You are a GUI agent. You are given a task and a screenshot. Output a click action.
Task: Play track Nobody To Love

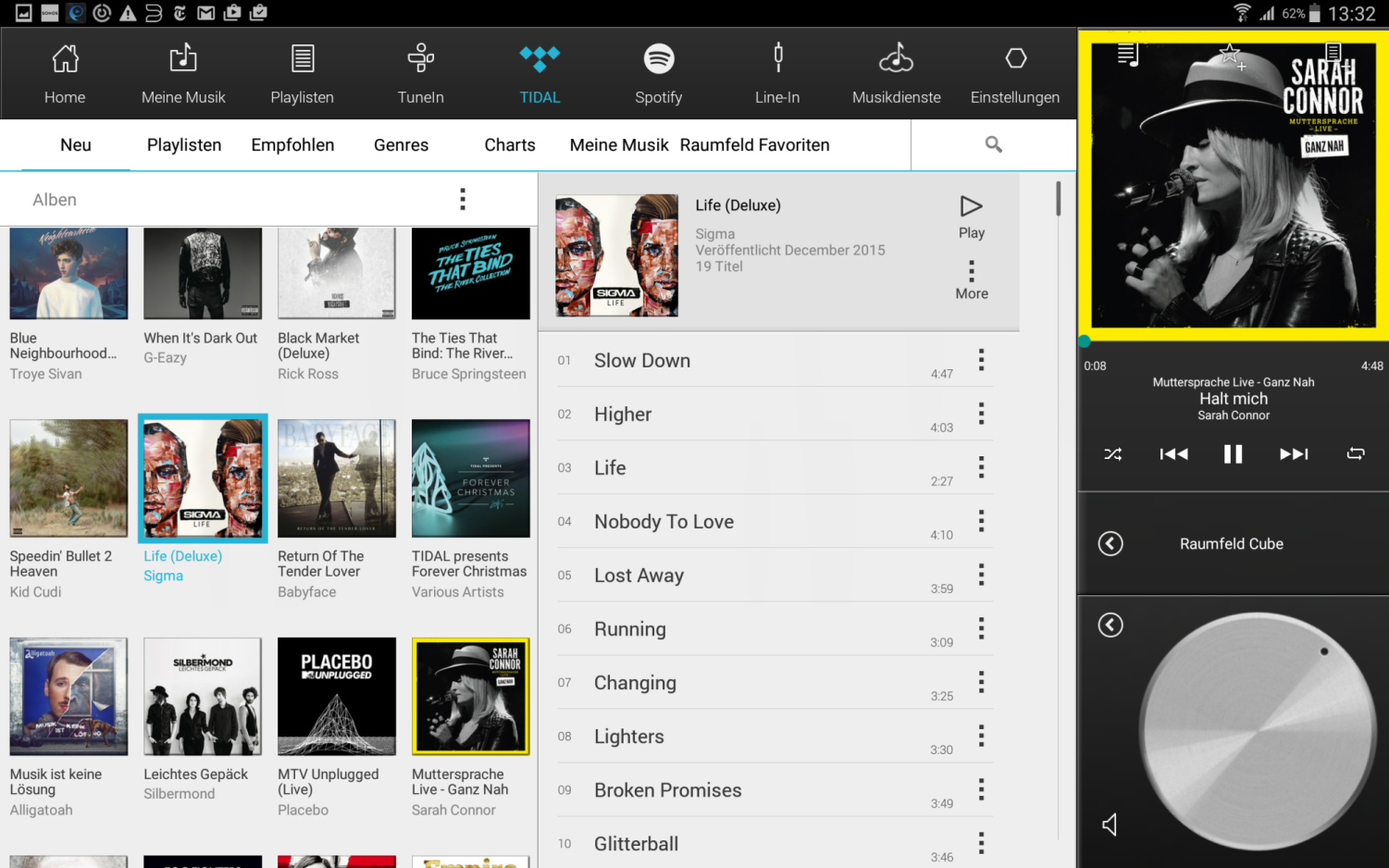tap(663, 522)
